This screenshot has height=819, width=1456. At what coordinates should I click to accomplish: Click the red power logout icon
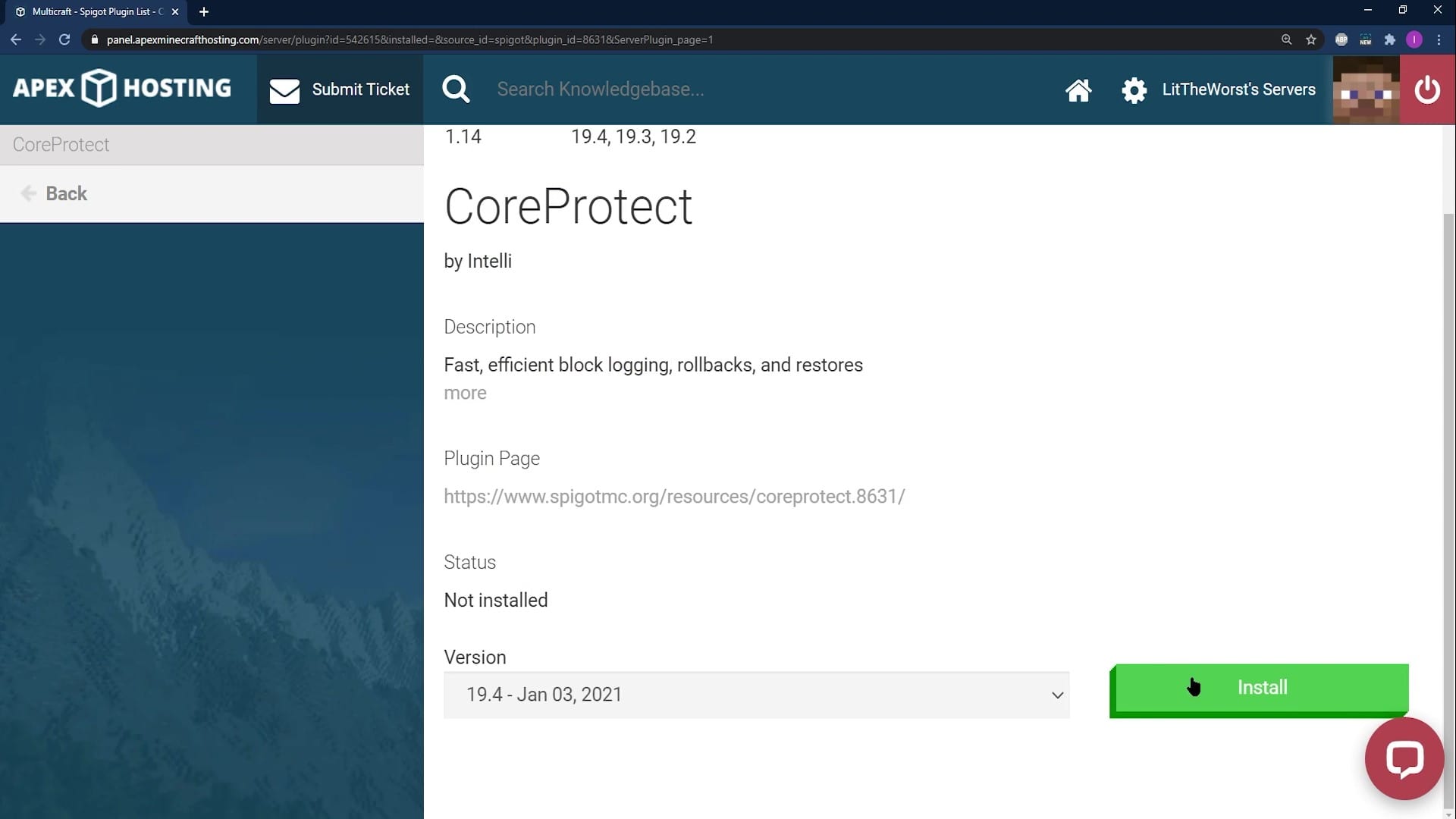(1426, 90)
